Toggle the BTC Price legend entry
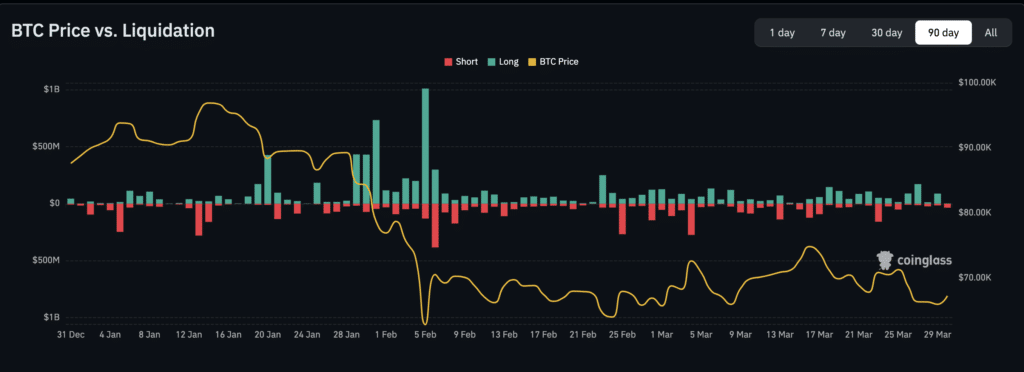1024x372 pixels. (x=553, y=62)
